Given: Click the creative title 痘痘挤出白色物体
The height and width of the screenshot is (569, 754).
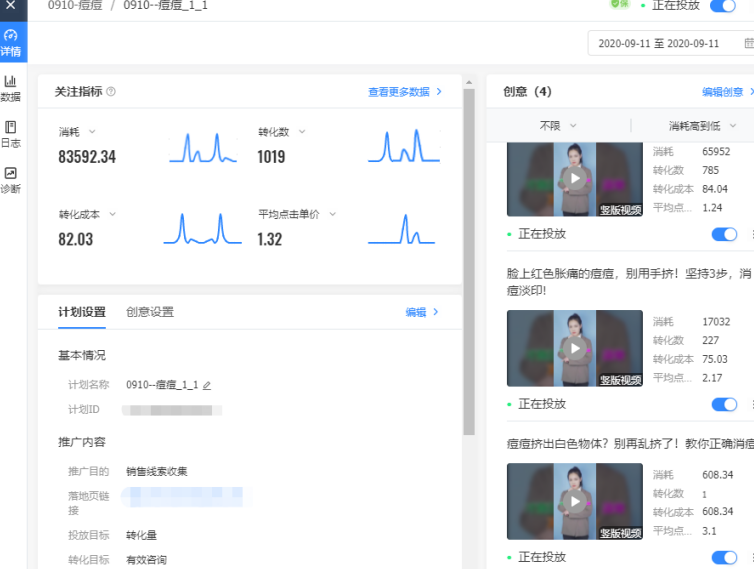Looking at the screenshot, I should point(630,443).
